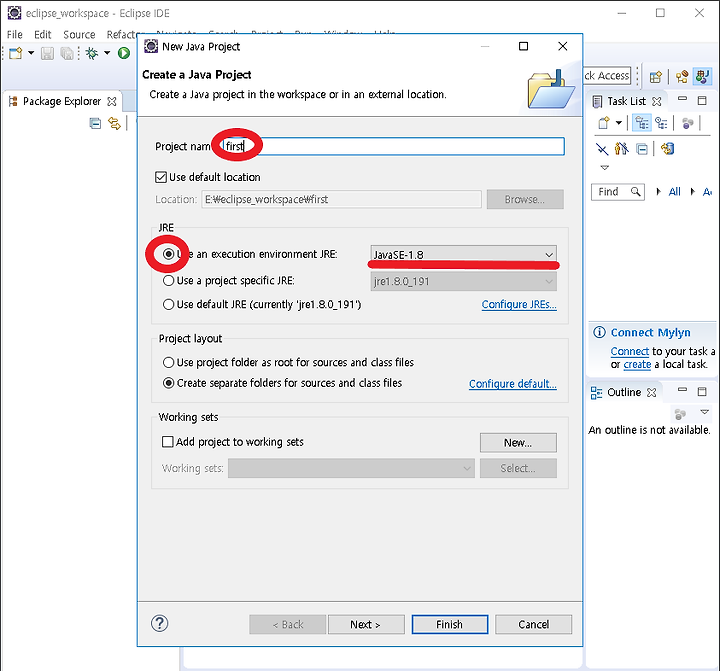Viewport: 720px width, 671px height.
Task: Click Collapse All icon in Package Explorer
Action: 95,123
